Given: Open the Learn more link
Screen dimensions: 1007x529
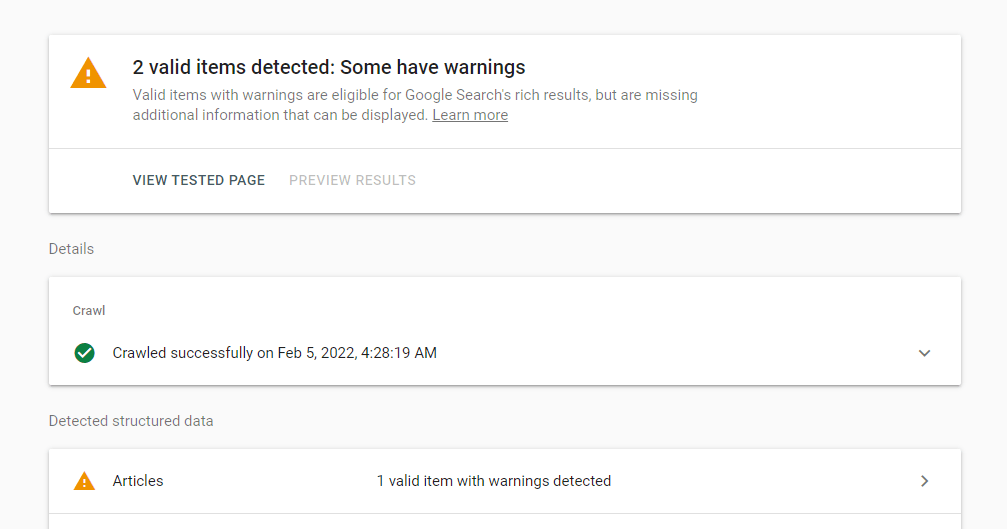Looking at the screenshot, I should [470, 115].
